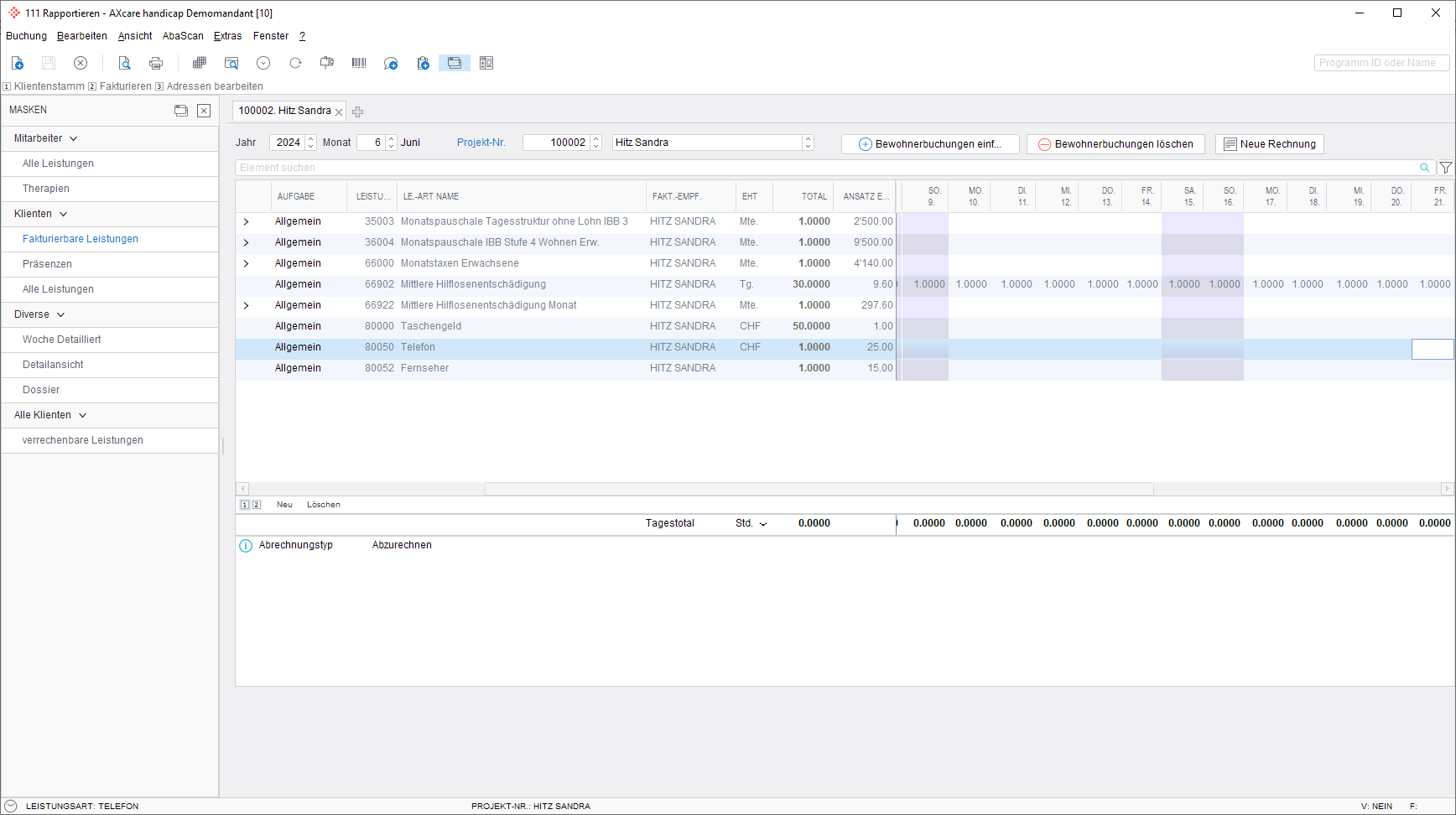Collapse the Diverse section
Viewport: 1456px width, 815px height.
coord(61,315)
